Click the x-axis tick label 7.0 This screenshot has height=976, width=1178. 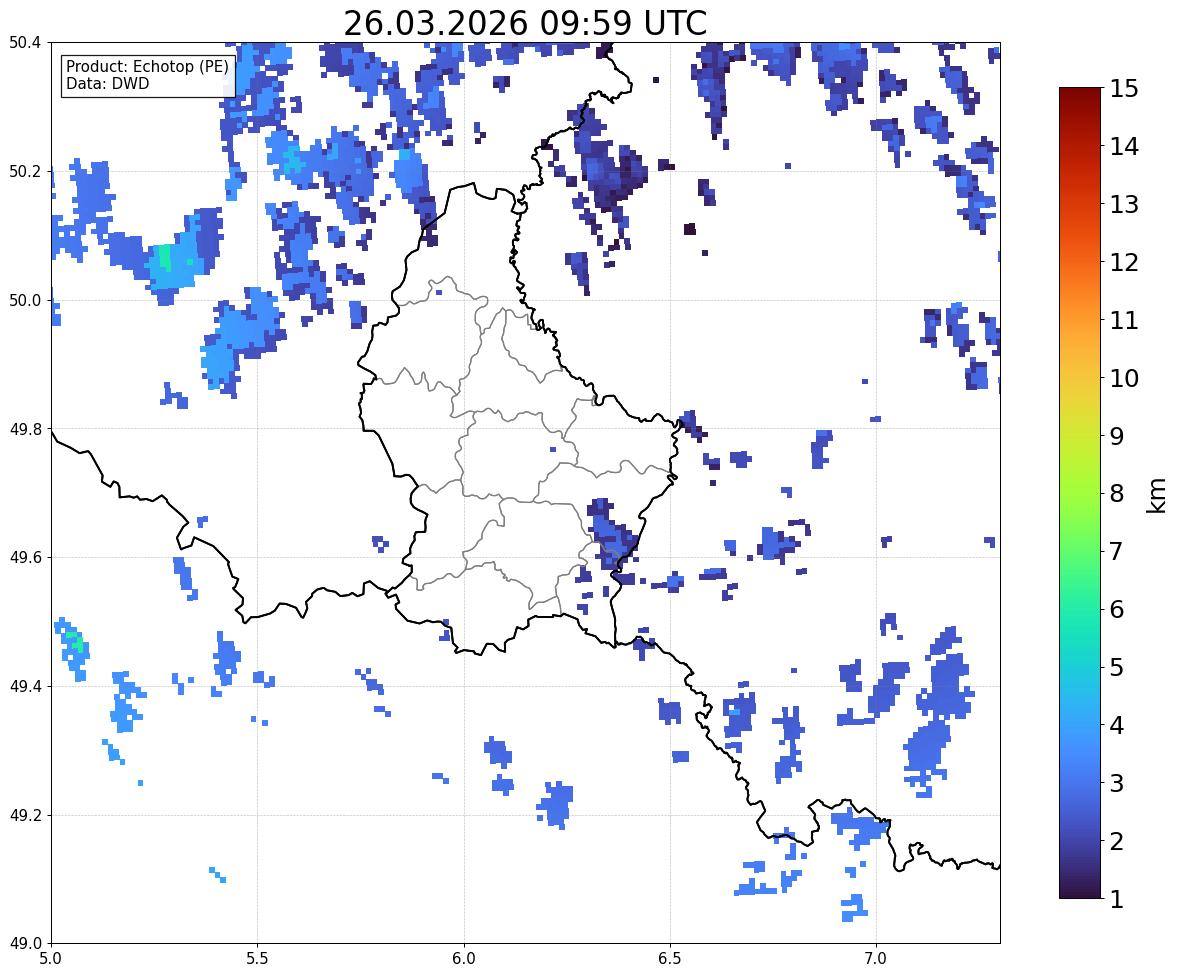coord(876,959)
